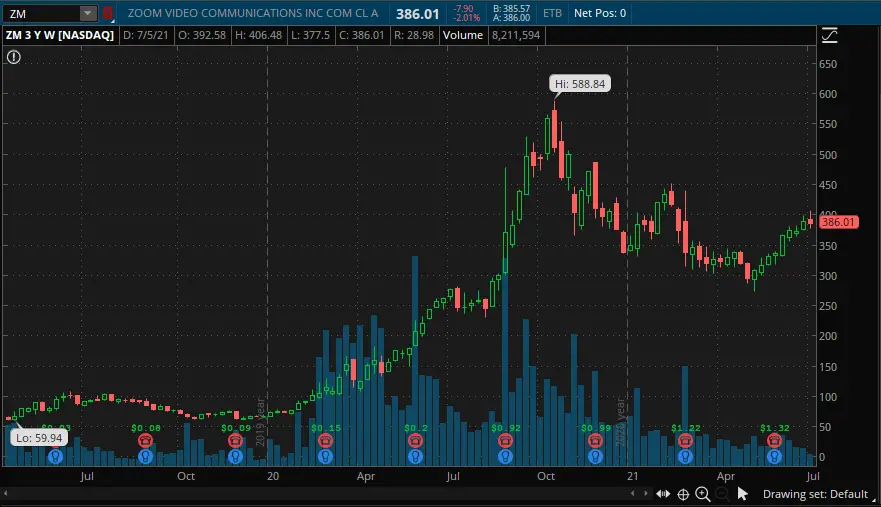Click the ETB label in the header
The height and width of the screenshot is (507, 881).
pos(552,13)
